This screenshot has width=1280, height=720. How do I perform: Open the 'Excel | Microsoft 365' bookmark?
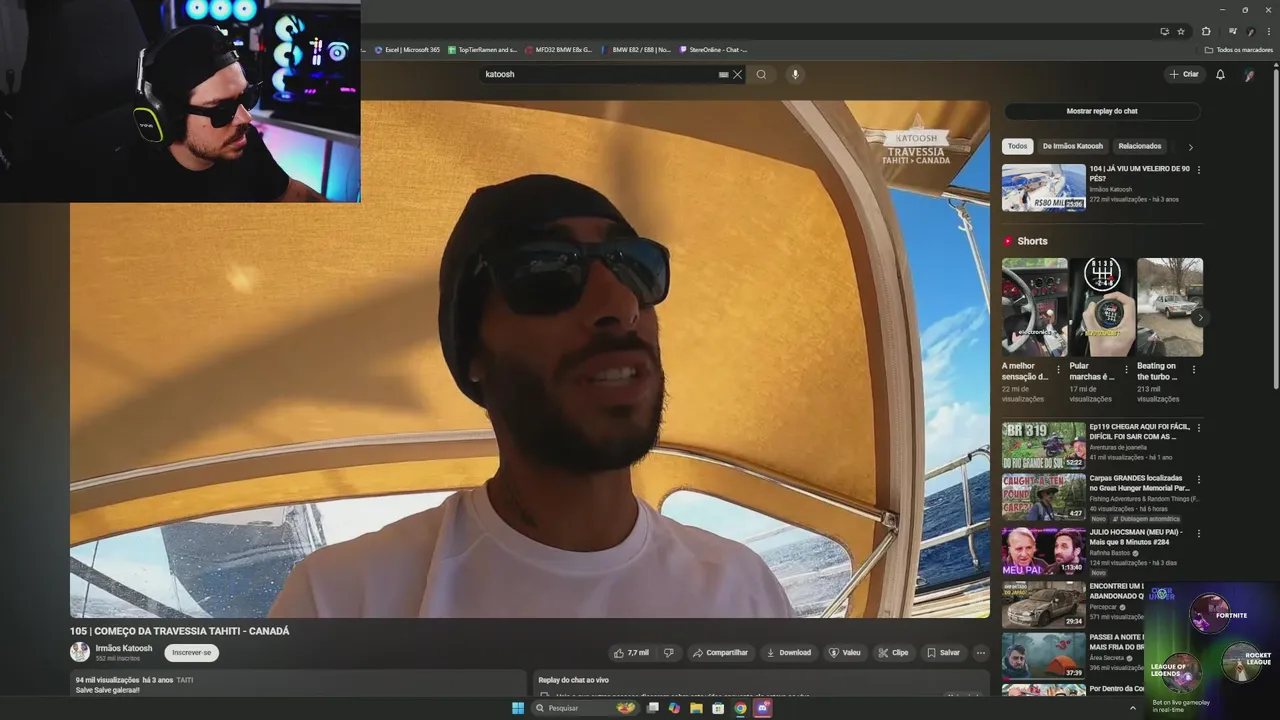407,49
